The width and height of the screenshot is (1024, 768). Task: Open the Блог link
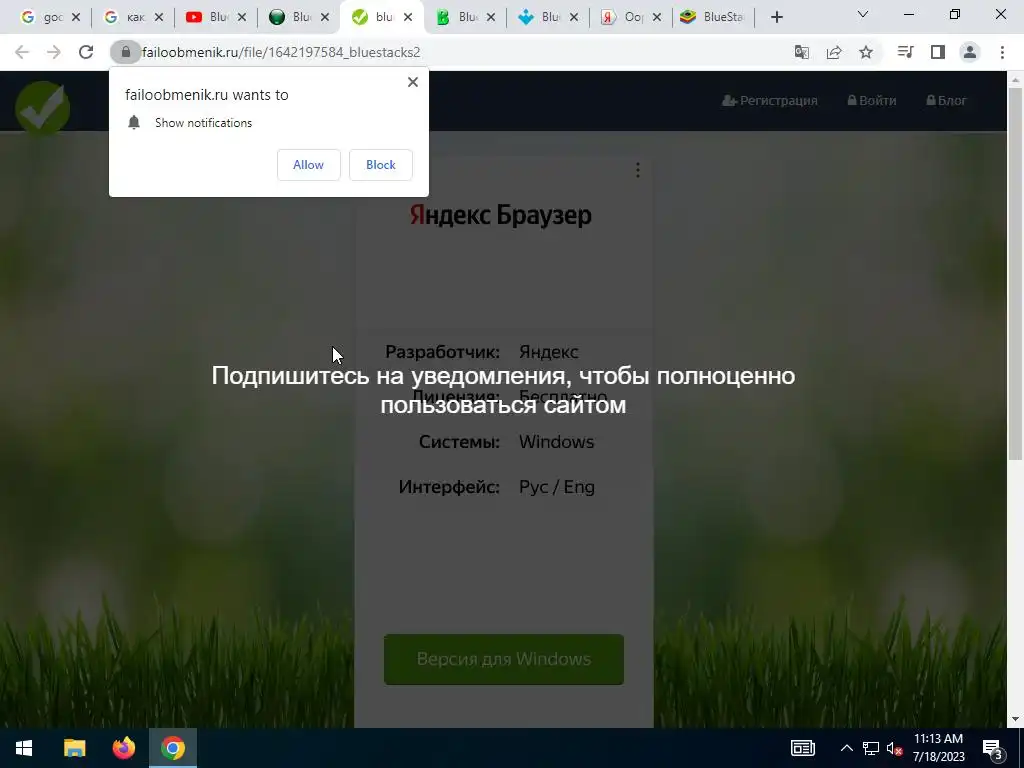pos(946,101)
